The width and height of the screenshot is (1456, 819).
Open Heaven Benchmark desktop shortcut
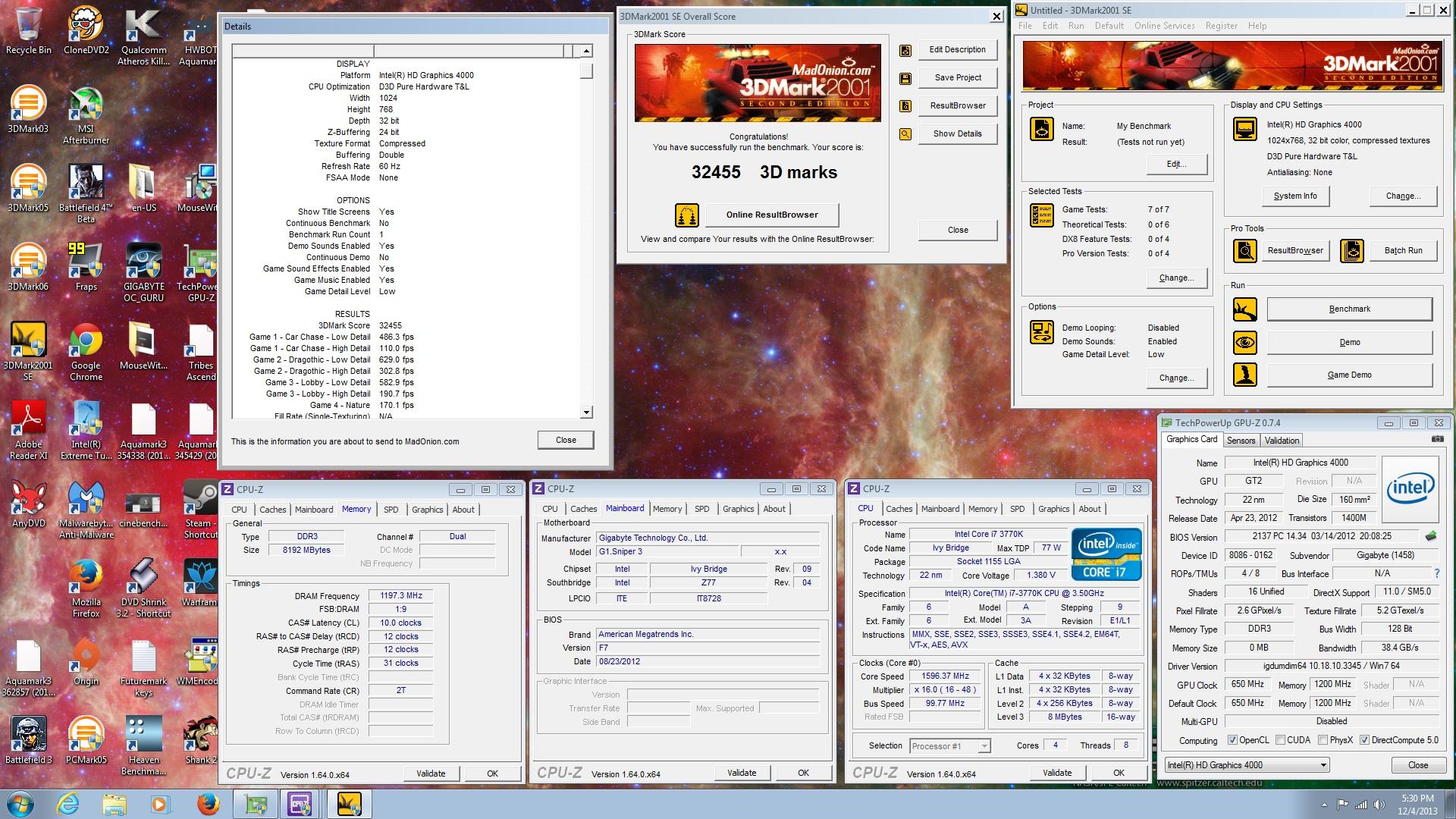[143, 746]
